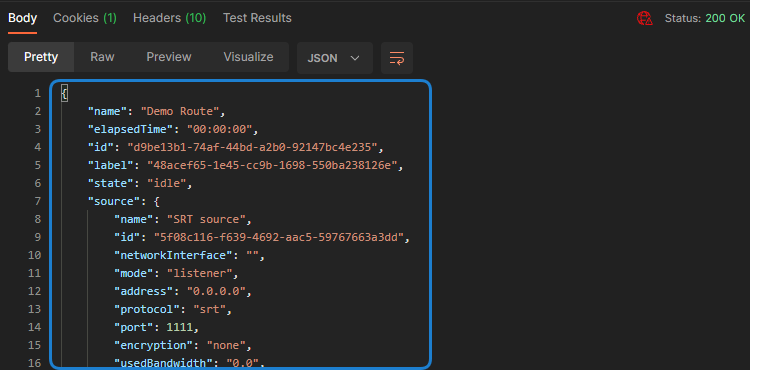Select the Preview view mode

pyautogui.click(x=168, y=57)
